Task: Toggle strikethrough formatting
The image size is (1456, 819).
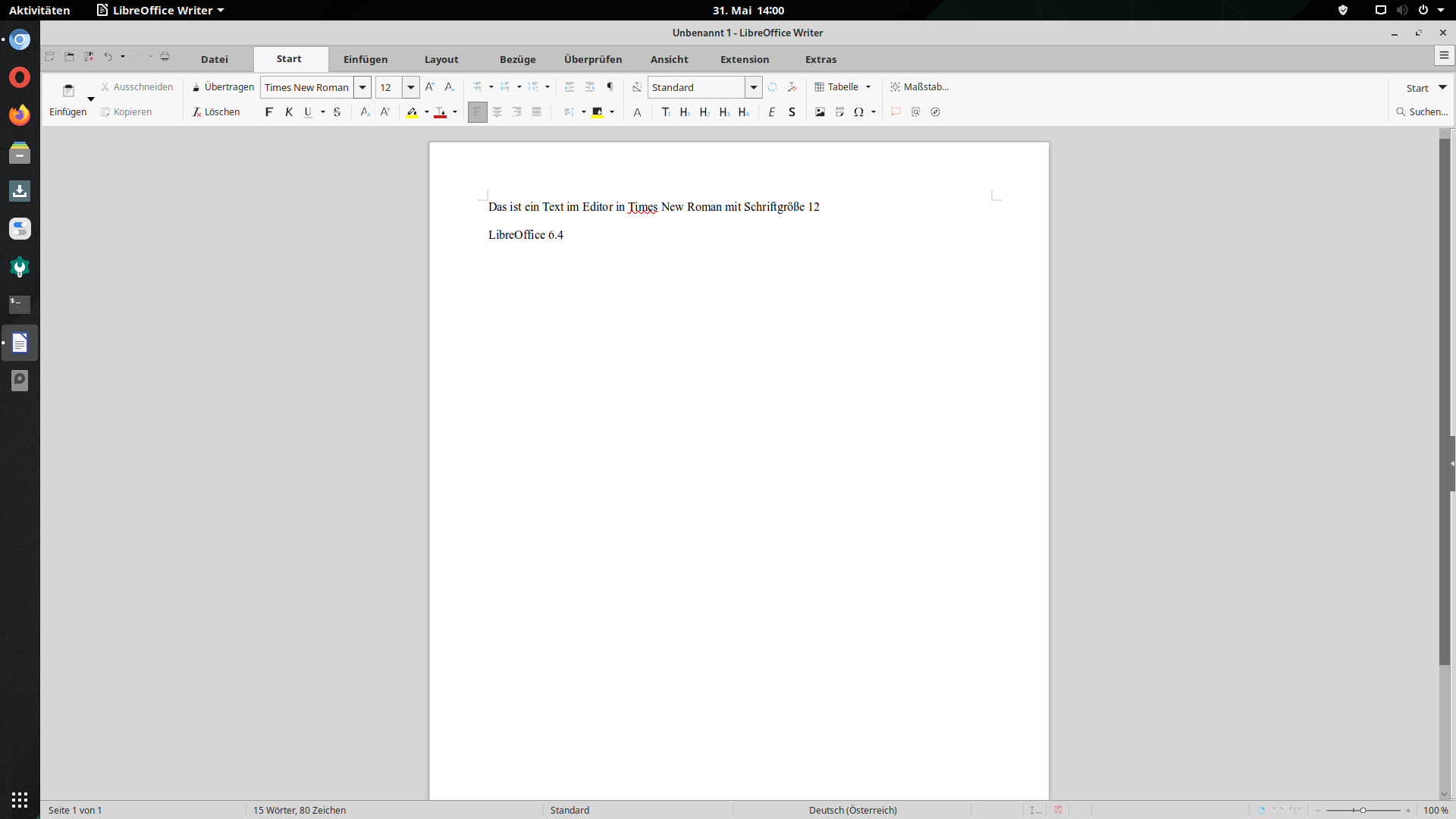Action: coord(337,112)
